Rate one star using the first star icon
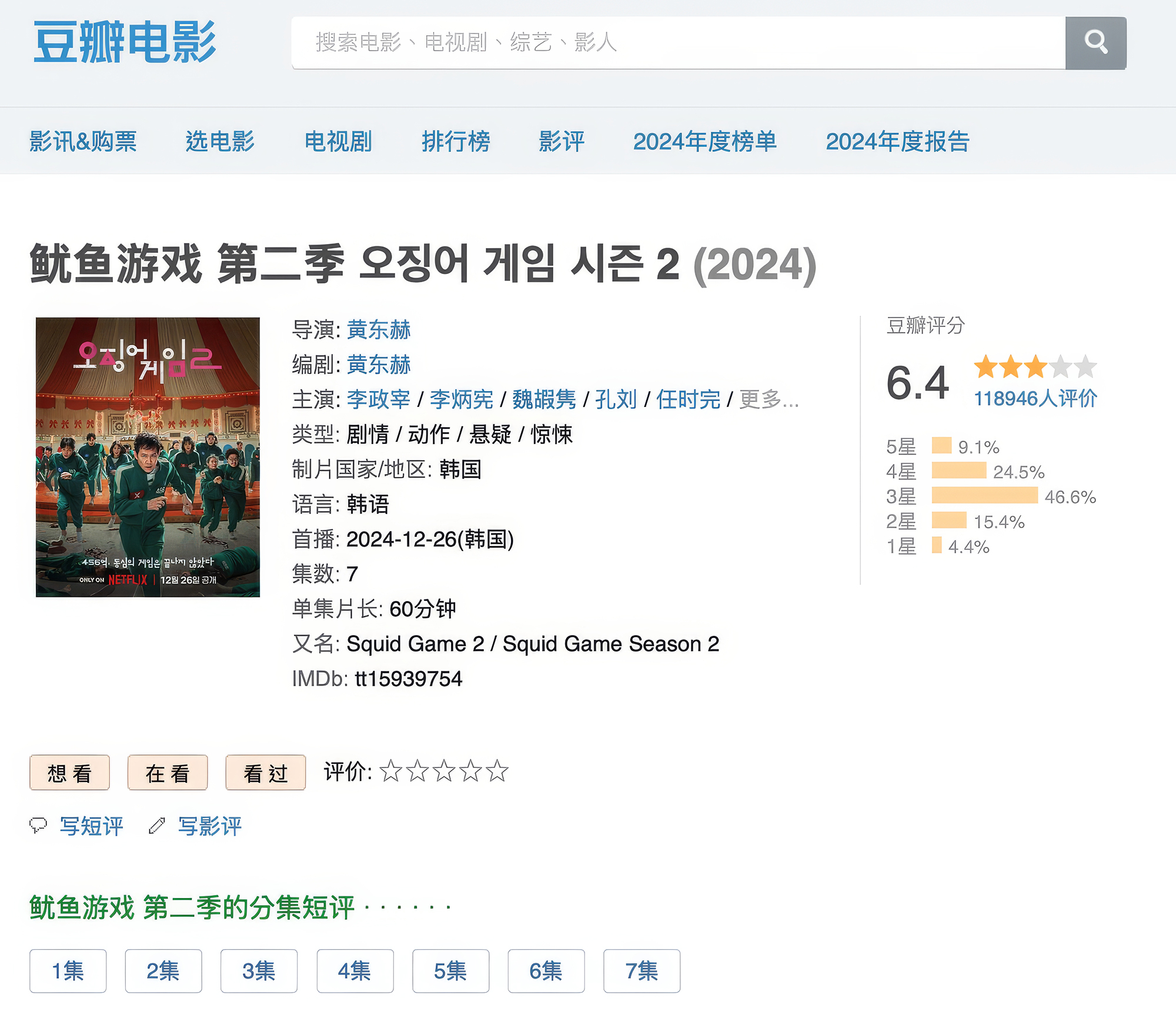1176x1015 pixels. click(x=390, y=770)
